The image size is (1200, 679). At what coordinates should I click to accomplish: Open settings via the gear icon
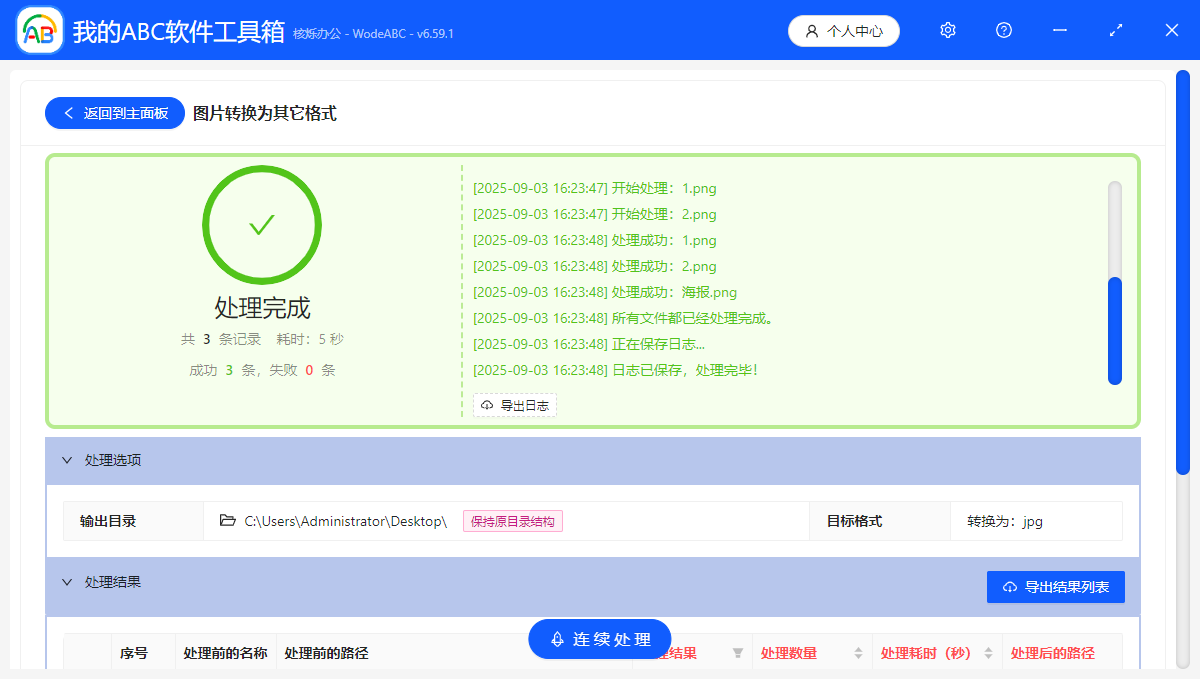pos(947,30)
